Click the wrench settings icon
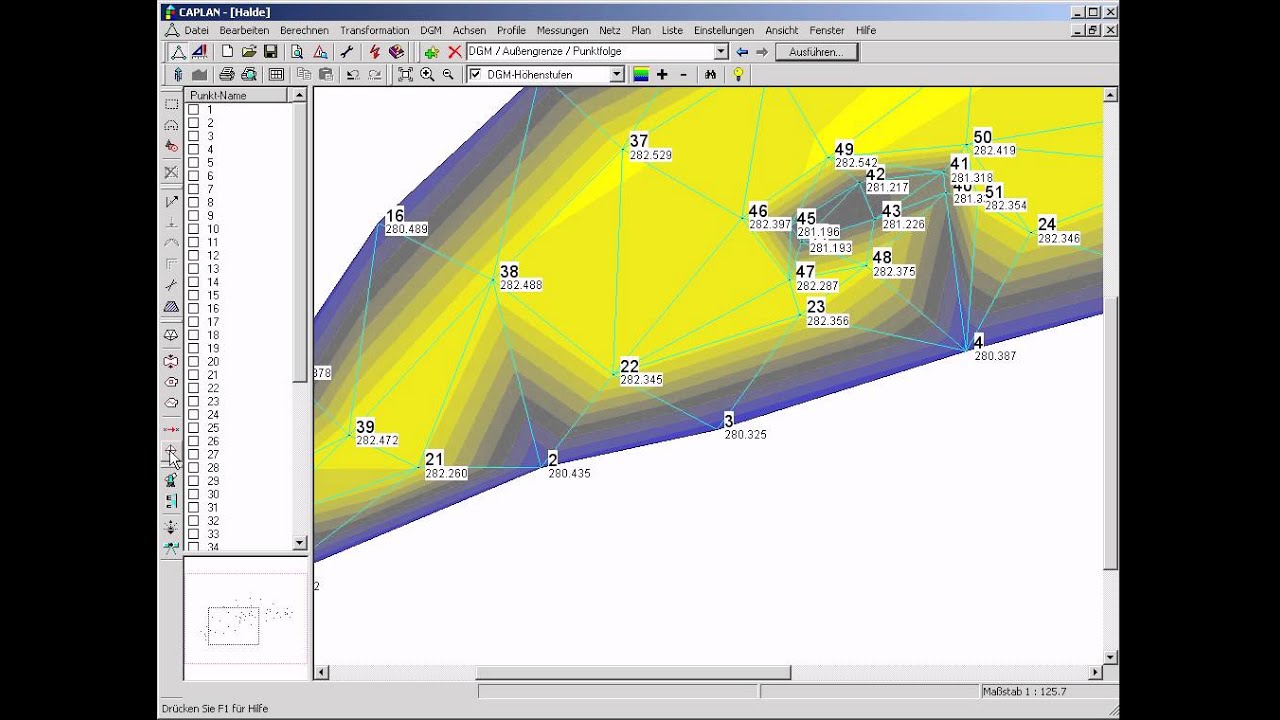Screen dimensions: 1280x720 pos(347,51)
